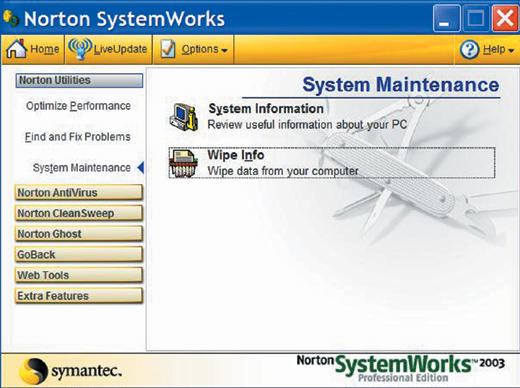This screenshot has width=520, height=388.
Task: Click the Norton SystemWorks title bar icon
Action: click(x=11, y=18)
